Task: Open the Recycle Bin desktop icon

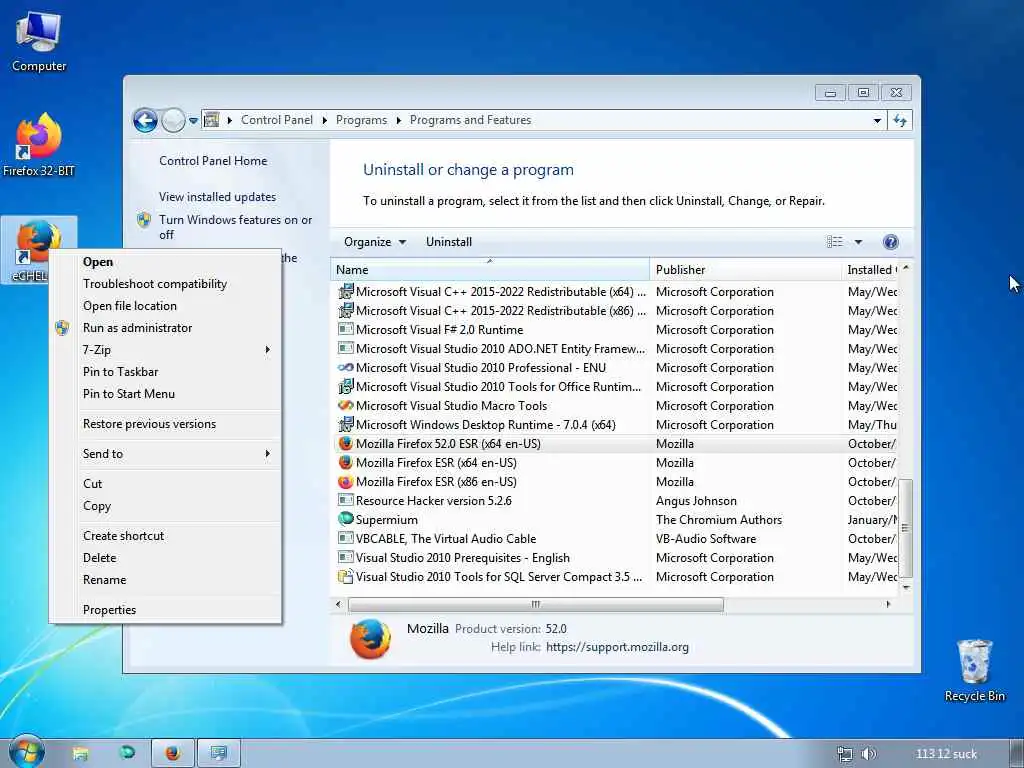Action: pyautogui.click(x=974, y=671)
